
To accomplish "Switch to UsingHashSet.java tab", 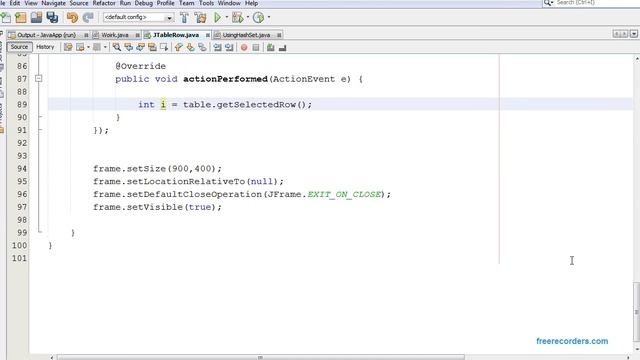I will coord(246,35).
